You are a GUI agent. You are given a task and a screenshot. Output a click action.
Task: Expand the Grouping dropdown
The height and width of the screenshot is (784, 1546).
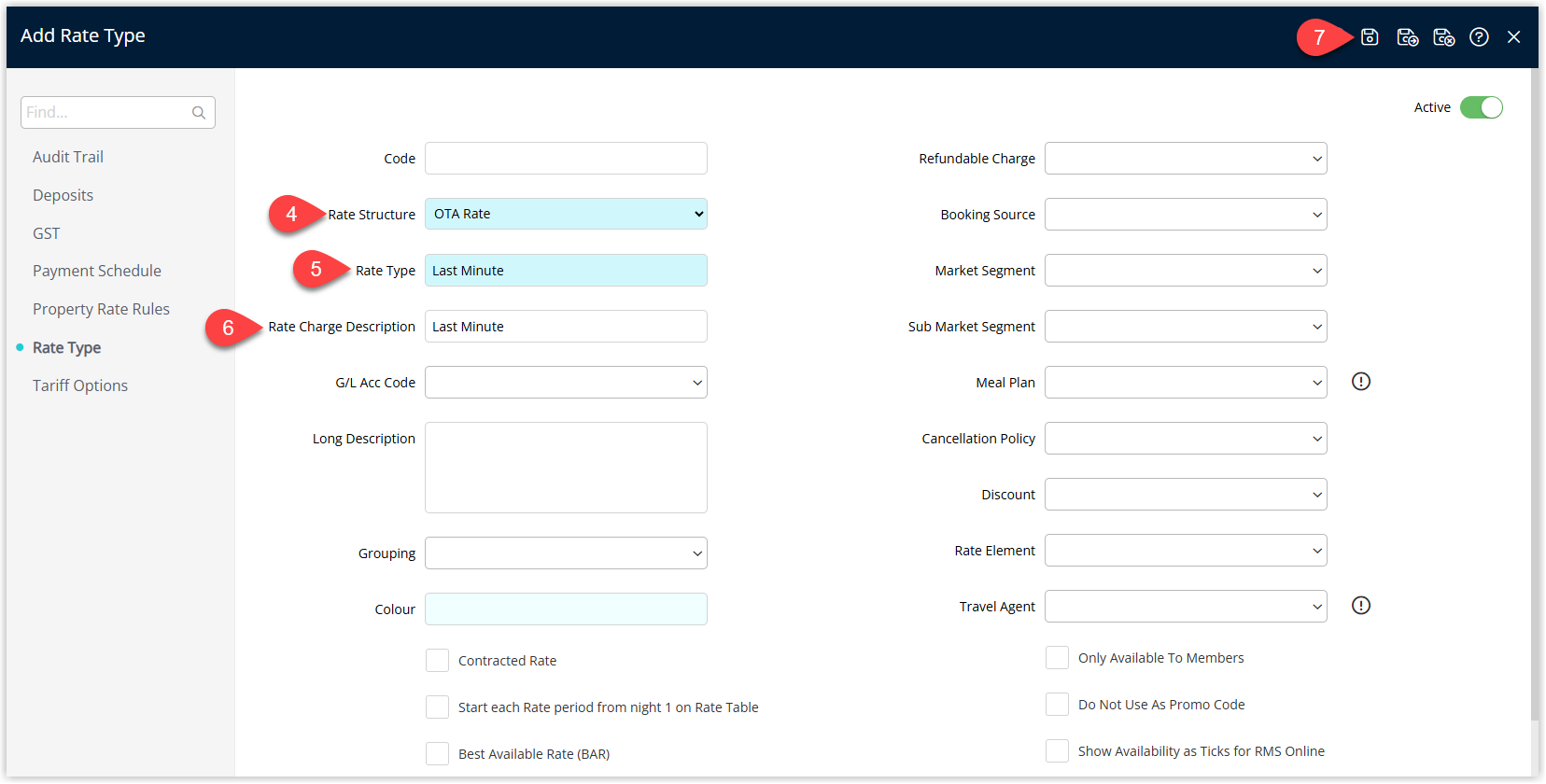[566, 553]
